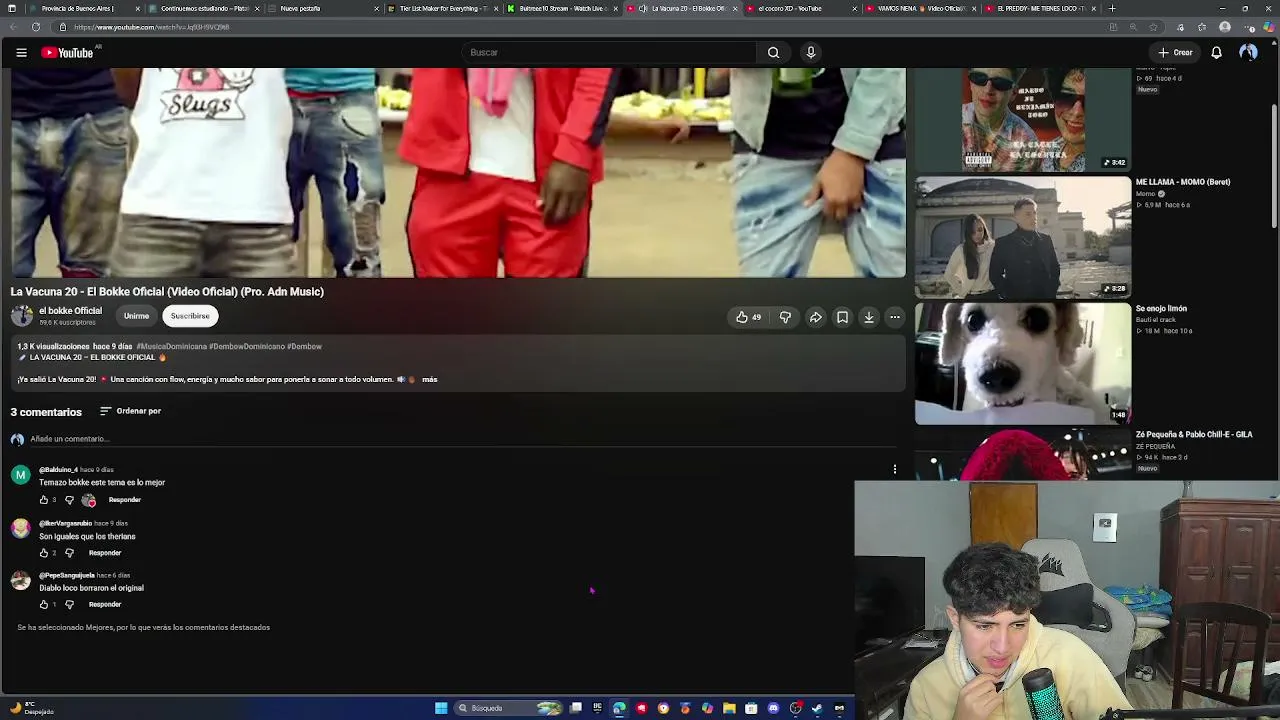The height and width of the screenshot is (720, 1280).
Task: Dislike the comment by @Balduino_4
Action: (69, 500)
